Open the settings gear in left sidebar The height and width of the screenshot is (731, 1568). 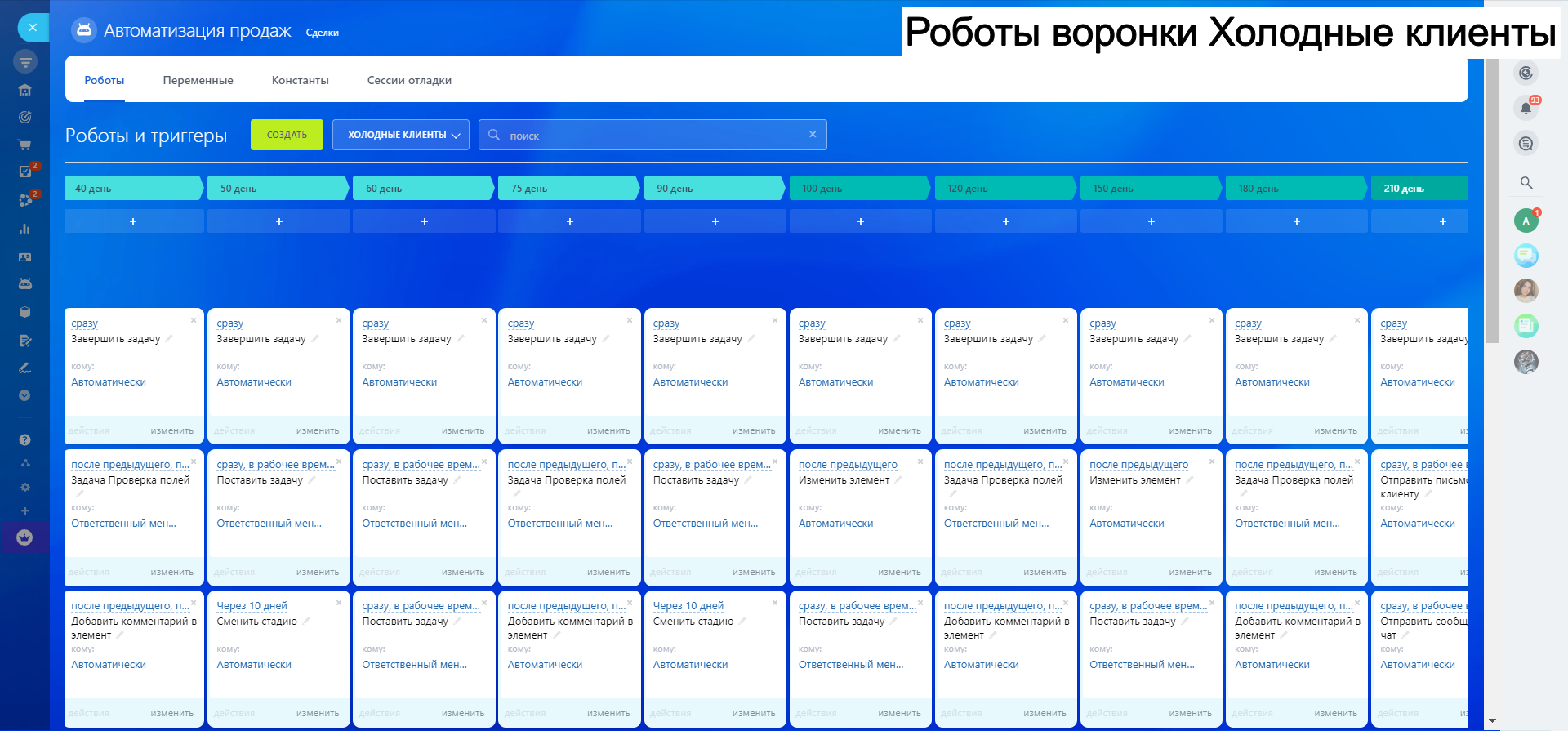click(x=24, y=487)
